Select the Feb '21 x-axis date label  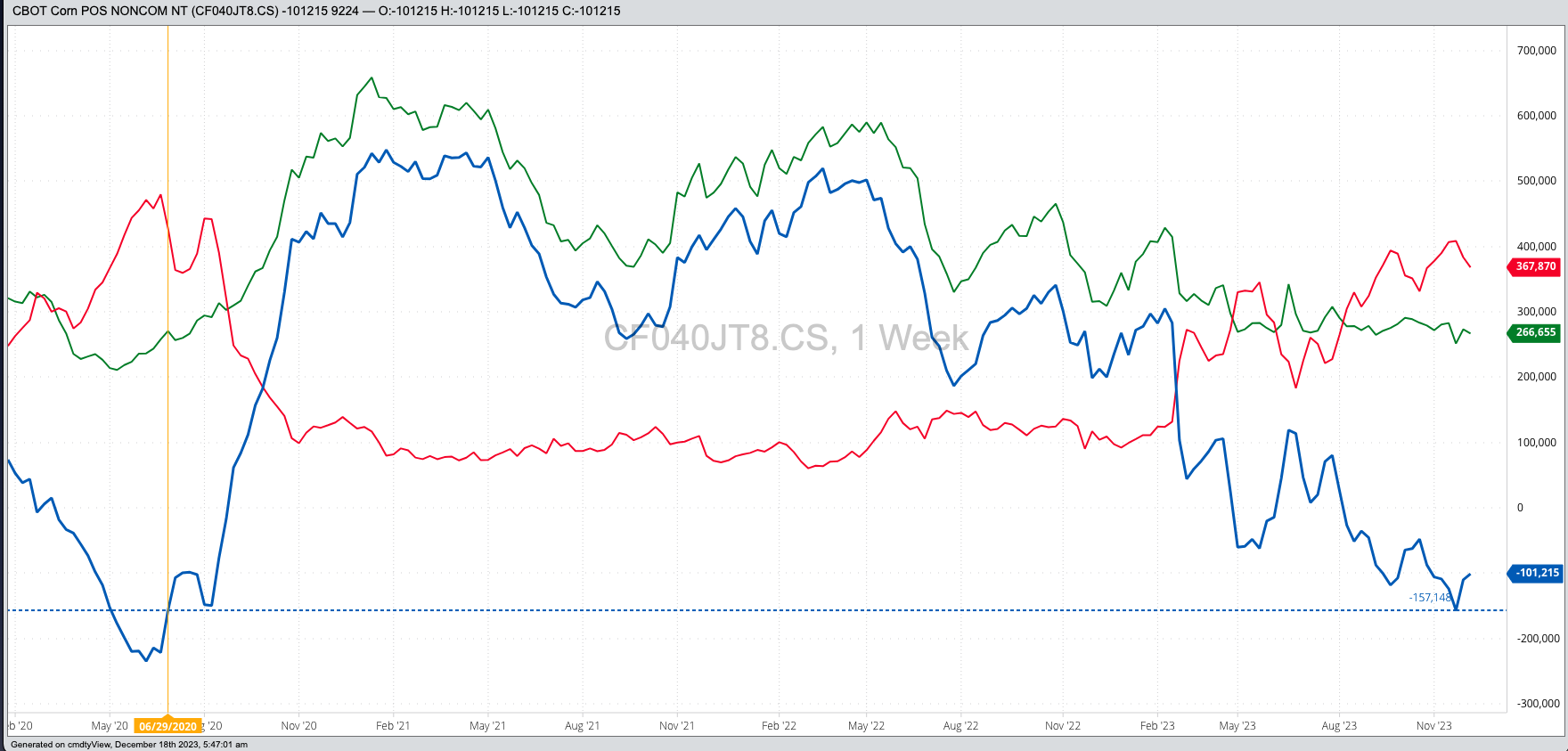point(393,726)
